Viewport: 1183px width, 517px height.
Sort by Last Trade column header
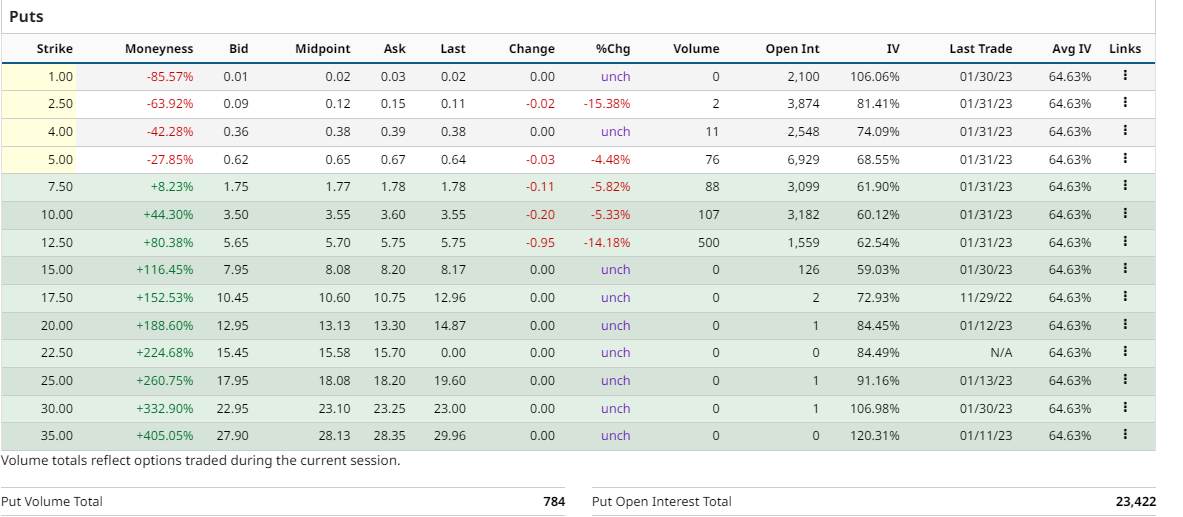(x=981, y=49)
